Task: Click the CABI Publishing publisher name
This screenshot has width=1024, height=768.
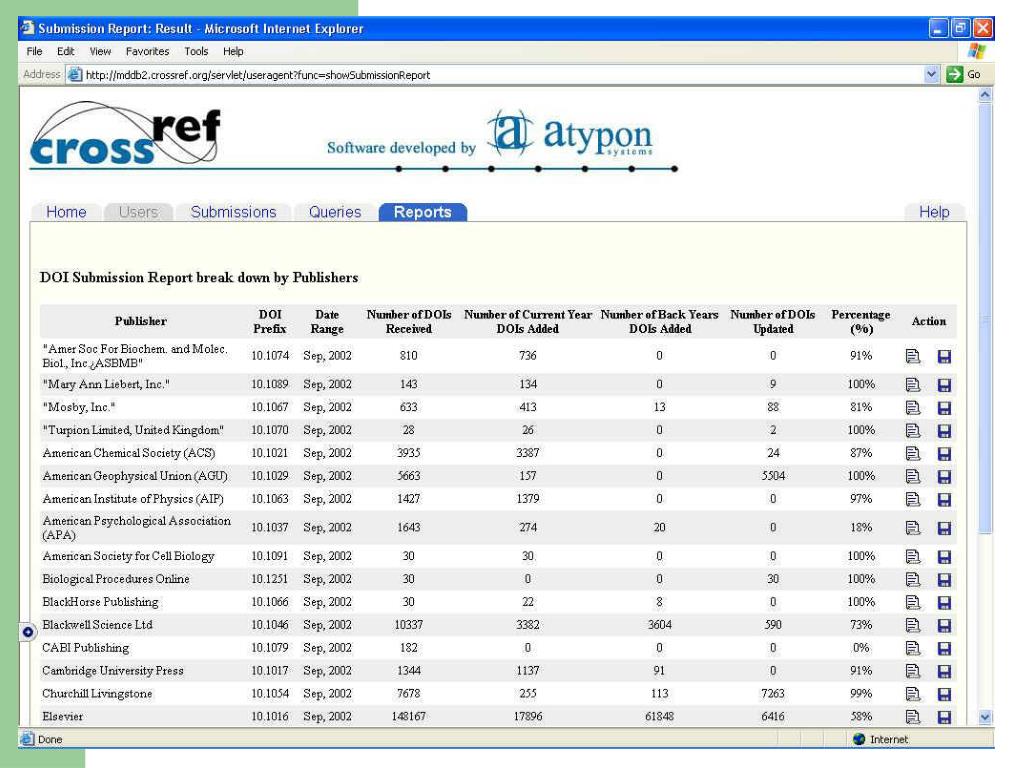Action: [86, 648]
